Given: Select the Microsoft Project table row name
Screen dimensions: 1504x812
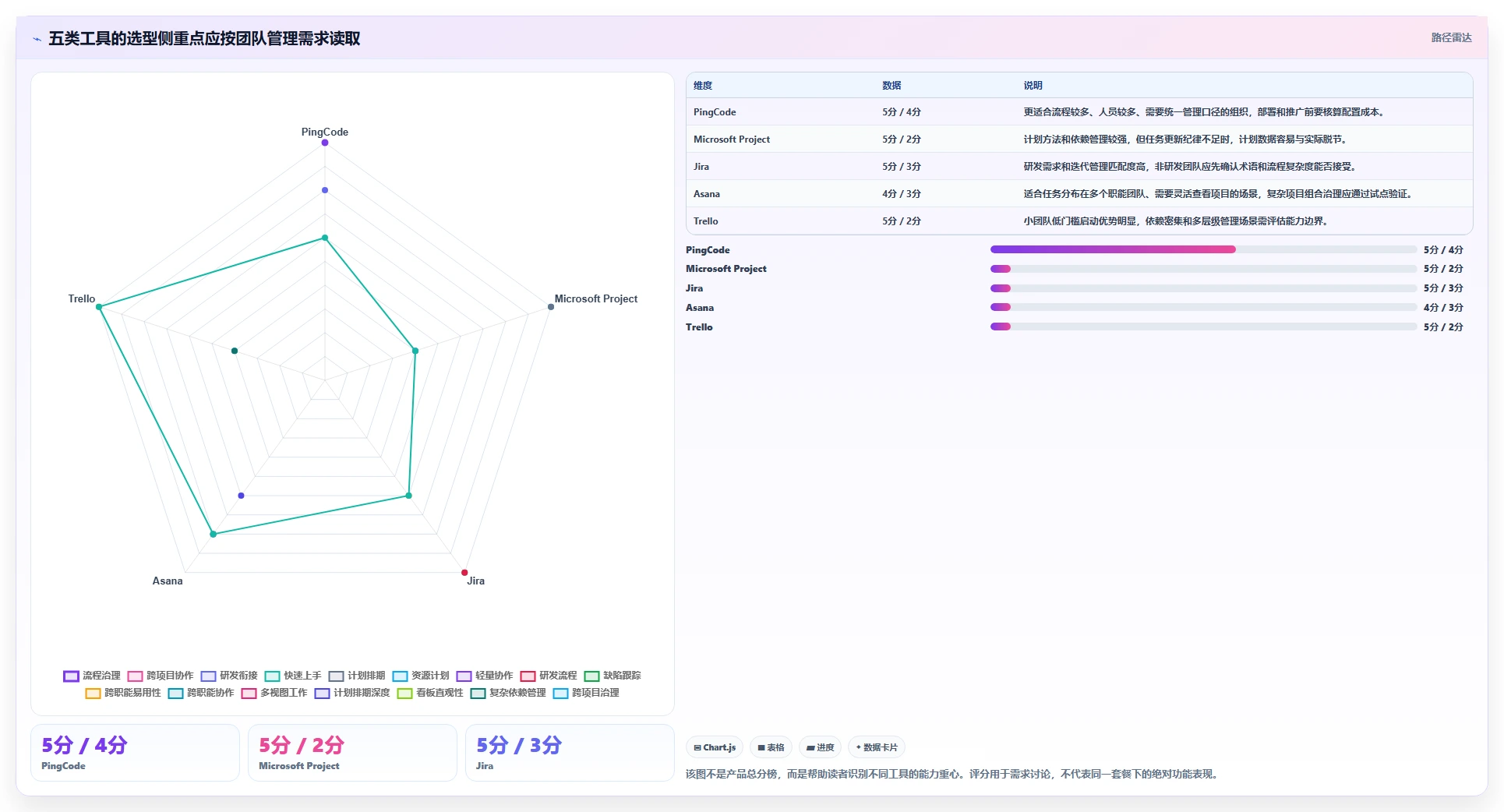Looking at the screenshot, I should (732, 139).
